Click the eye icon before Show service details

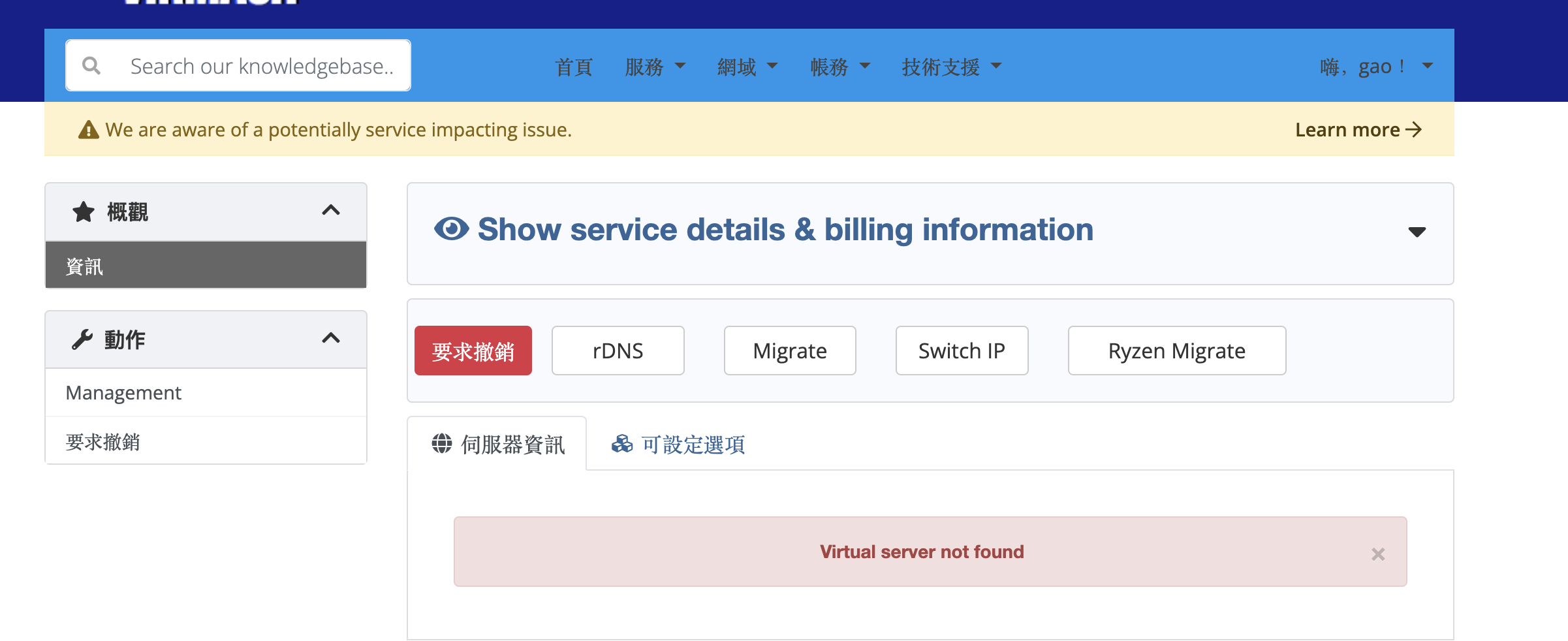452,229
